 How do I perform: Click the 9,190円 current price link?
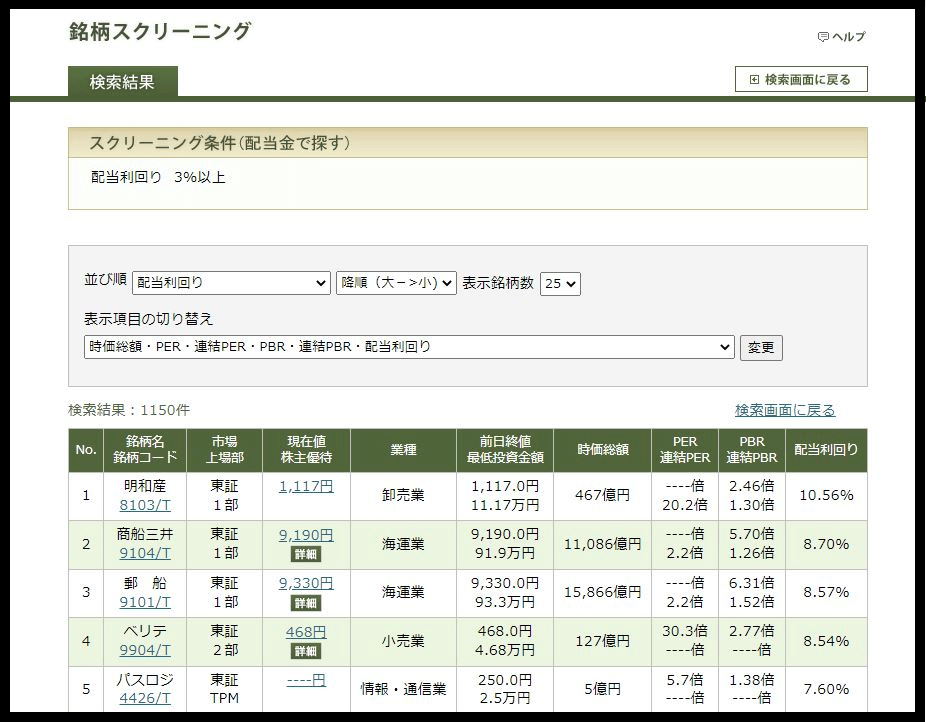(x=306, y=535)
